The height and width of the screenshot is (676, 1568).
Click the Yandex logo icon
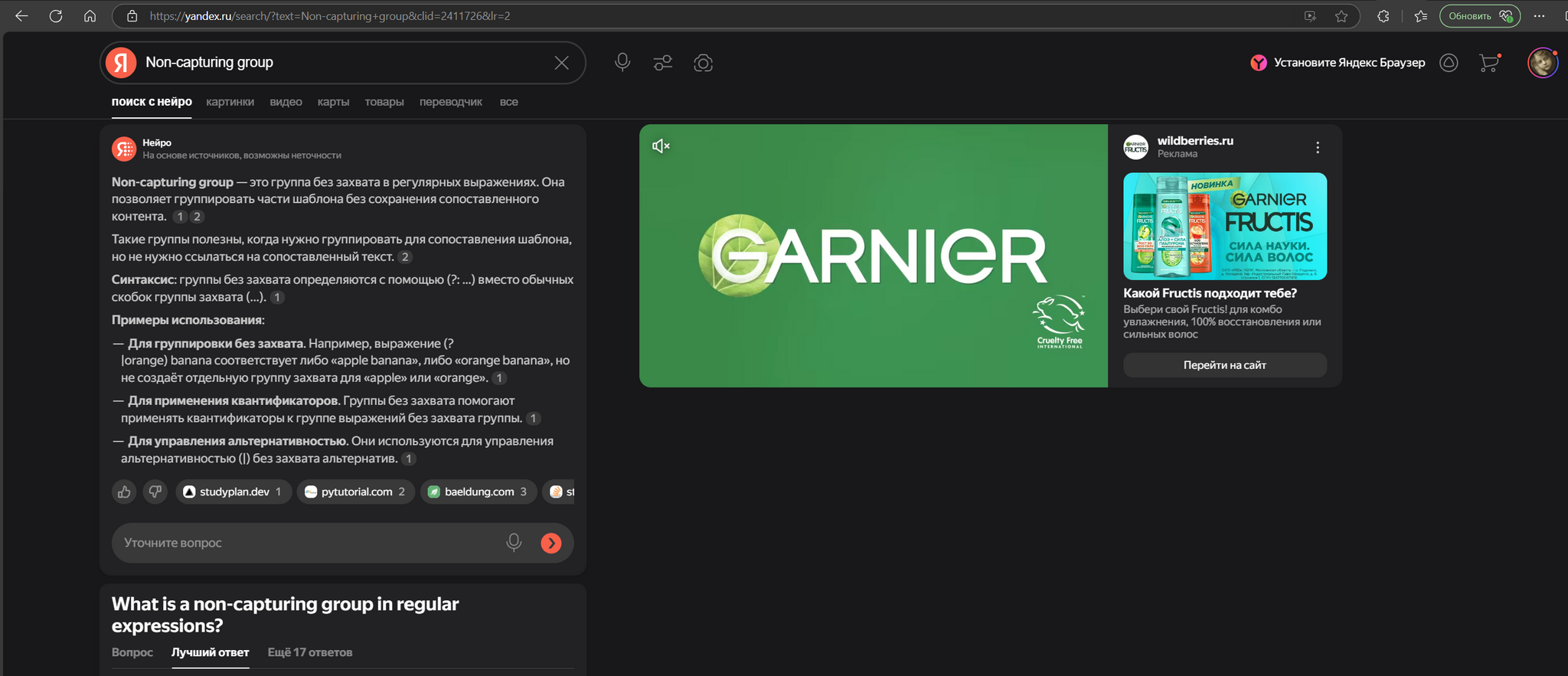click(x=121, y=63)
